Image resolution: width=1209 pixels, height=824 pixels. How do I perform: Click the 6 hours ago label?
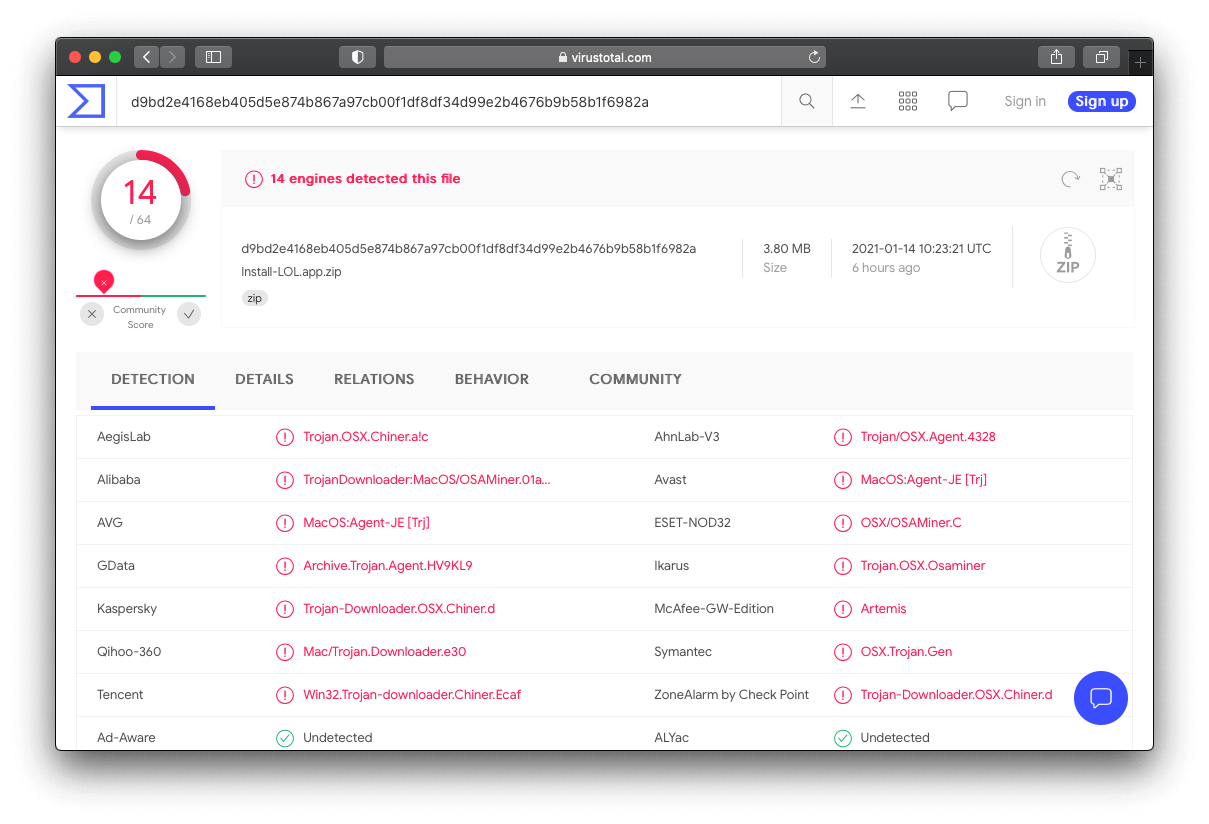(886, 268)
